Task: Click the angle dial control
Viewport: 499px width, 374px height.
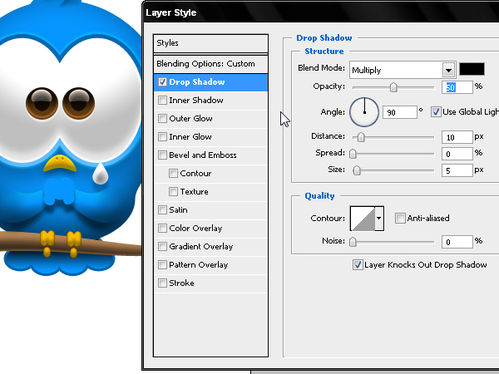Action: coord(364,112)
